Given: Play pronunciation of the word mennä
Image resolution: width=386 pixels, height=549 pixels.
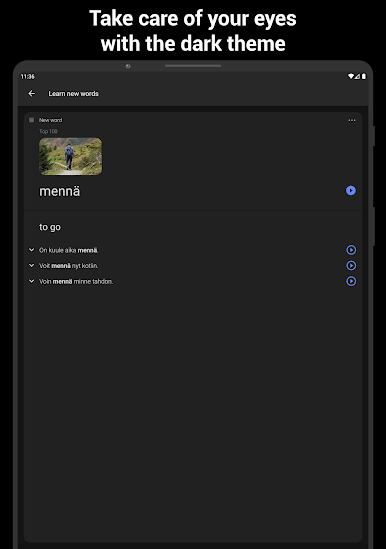Looking at the screenshot, I should point(351,190).
